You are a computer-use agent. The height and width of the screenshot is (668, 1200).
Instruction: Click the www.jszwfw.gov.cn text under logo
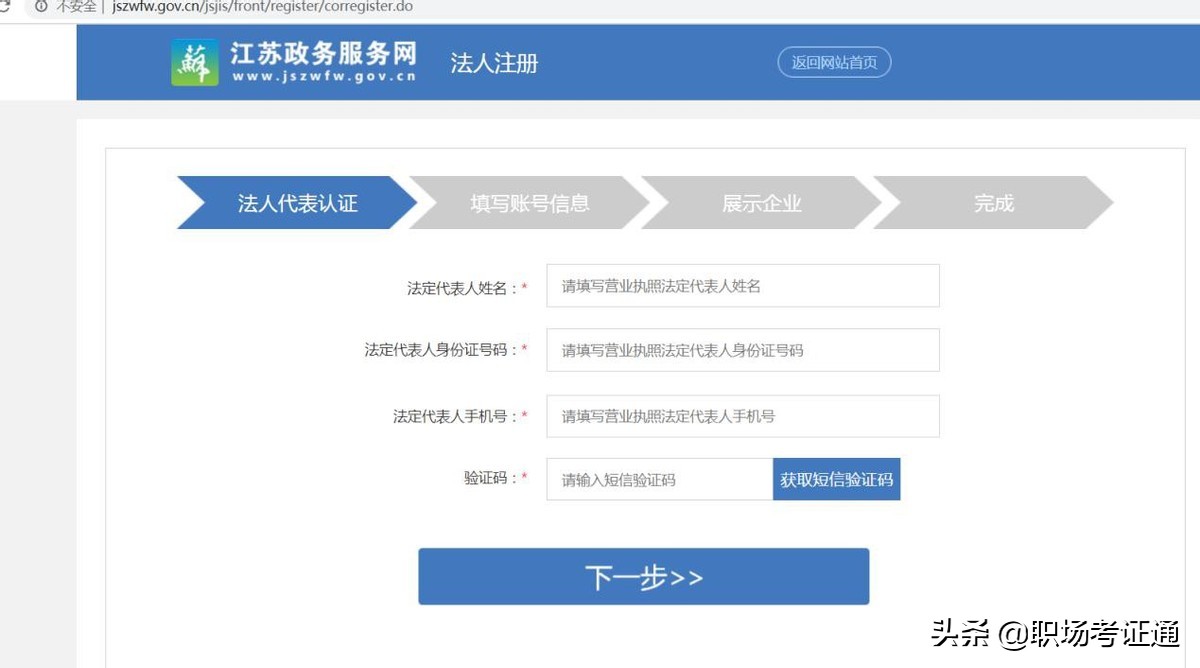point(323,77)
